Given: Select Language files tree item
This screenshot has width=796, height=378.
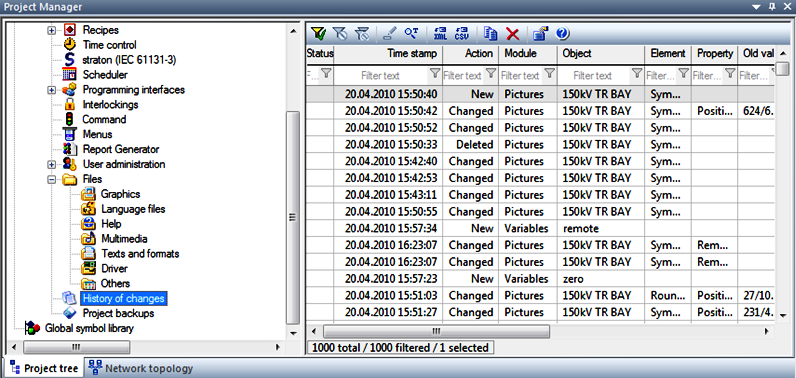Looking at the screenshot, I should click(x=133, y=209).
